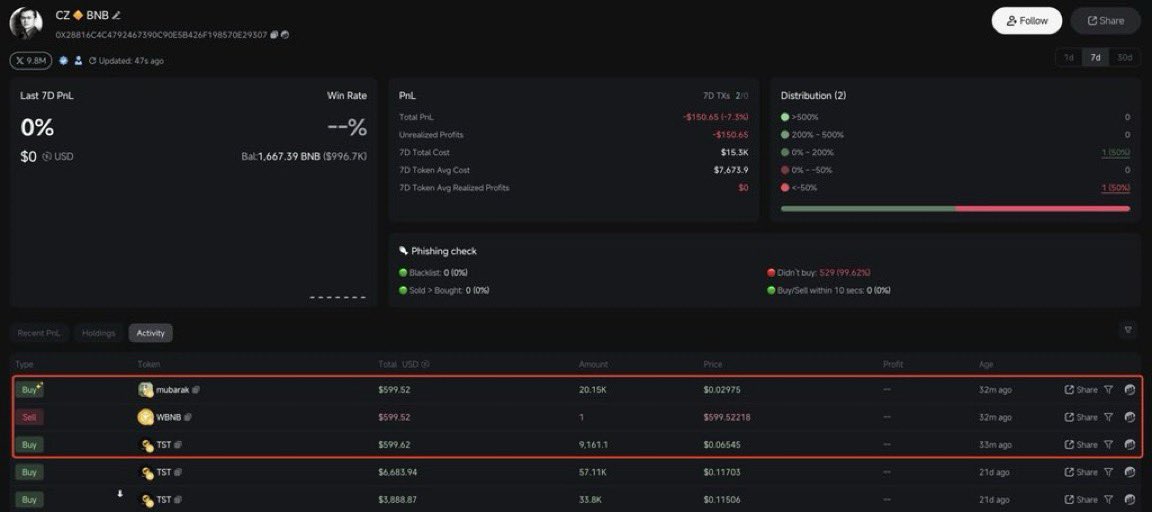1152x512 pixels.
Task: Click the green-red distribution progress bar
Action: tap(955, 209)
